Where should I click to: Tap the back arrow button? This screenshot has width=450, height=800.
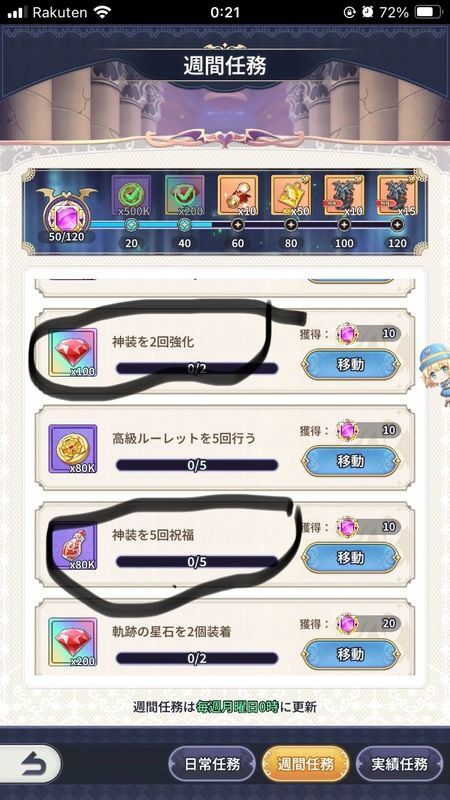tap(30, 764)
